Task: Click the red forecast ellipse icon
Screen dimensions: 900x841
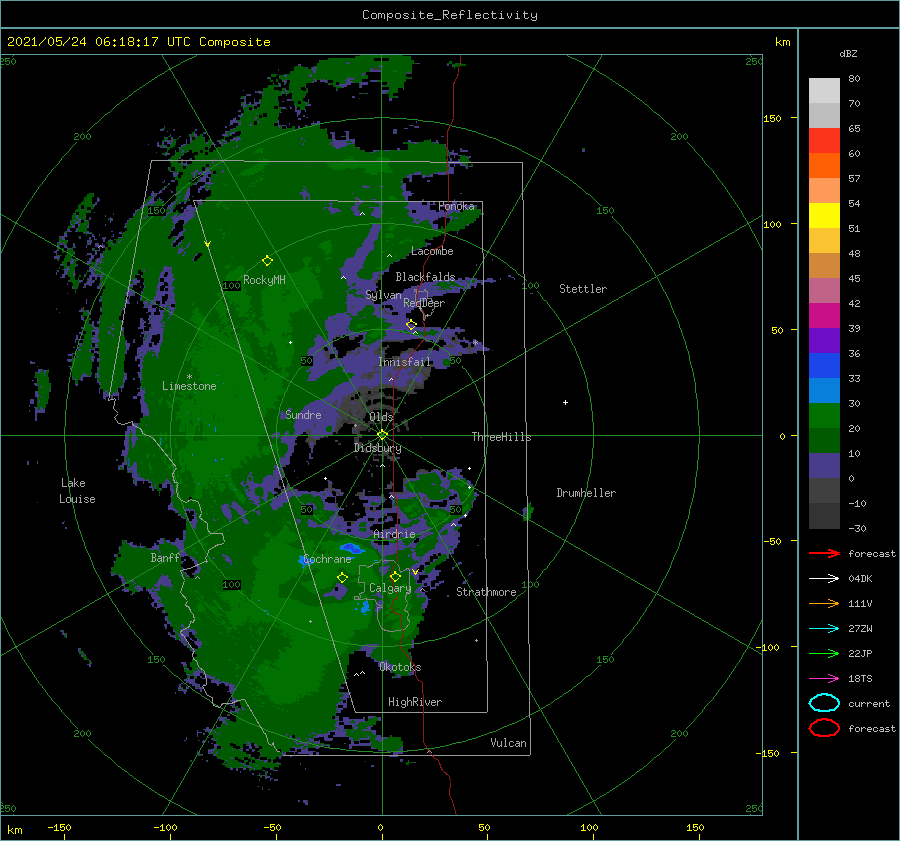Action: [x=824, y=728]
